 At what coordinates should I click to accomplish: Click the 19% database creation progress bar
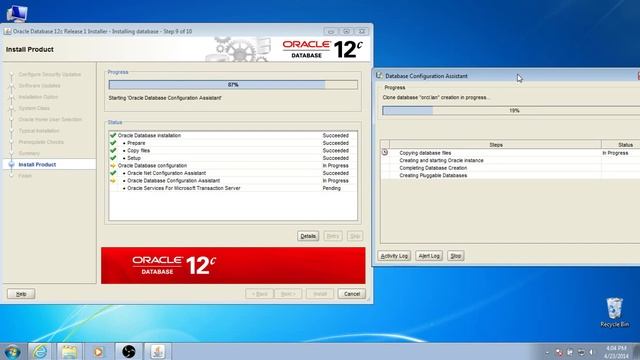(511, 110)
